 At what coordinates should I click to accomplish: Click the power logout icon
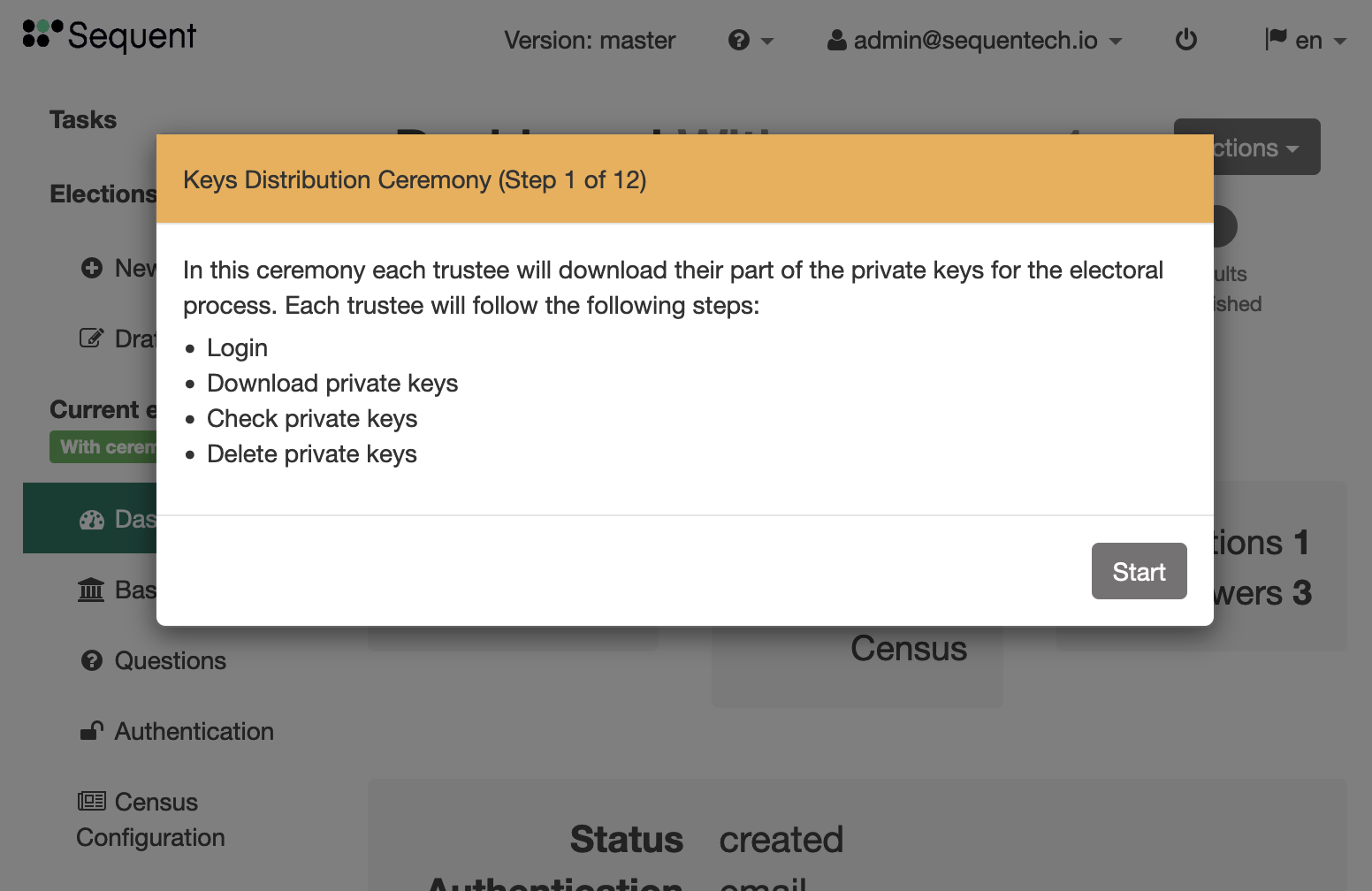(x=1186, y=40)
